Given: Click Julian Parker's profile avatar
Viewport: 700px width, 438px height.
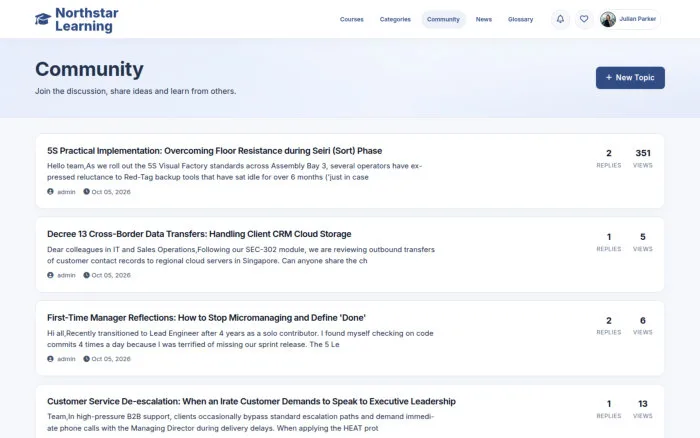Looking at the screenshot, I should coord(608,19).
